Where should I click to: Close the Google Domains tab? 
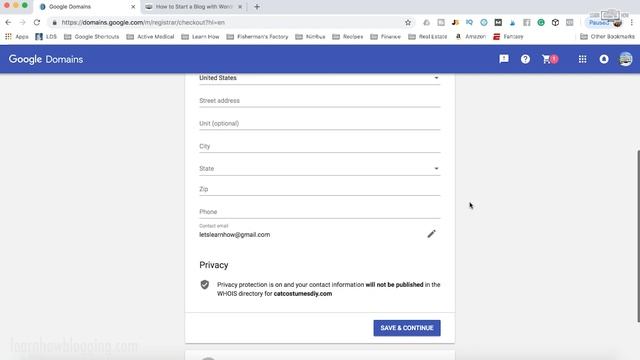click(x=133, y=7)
